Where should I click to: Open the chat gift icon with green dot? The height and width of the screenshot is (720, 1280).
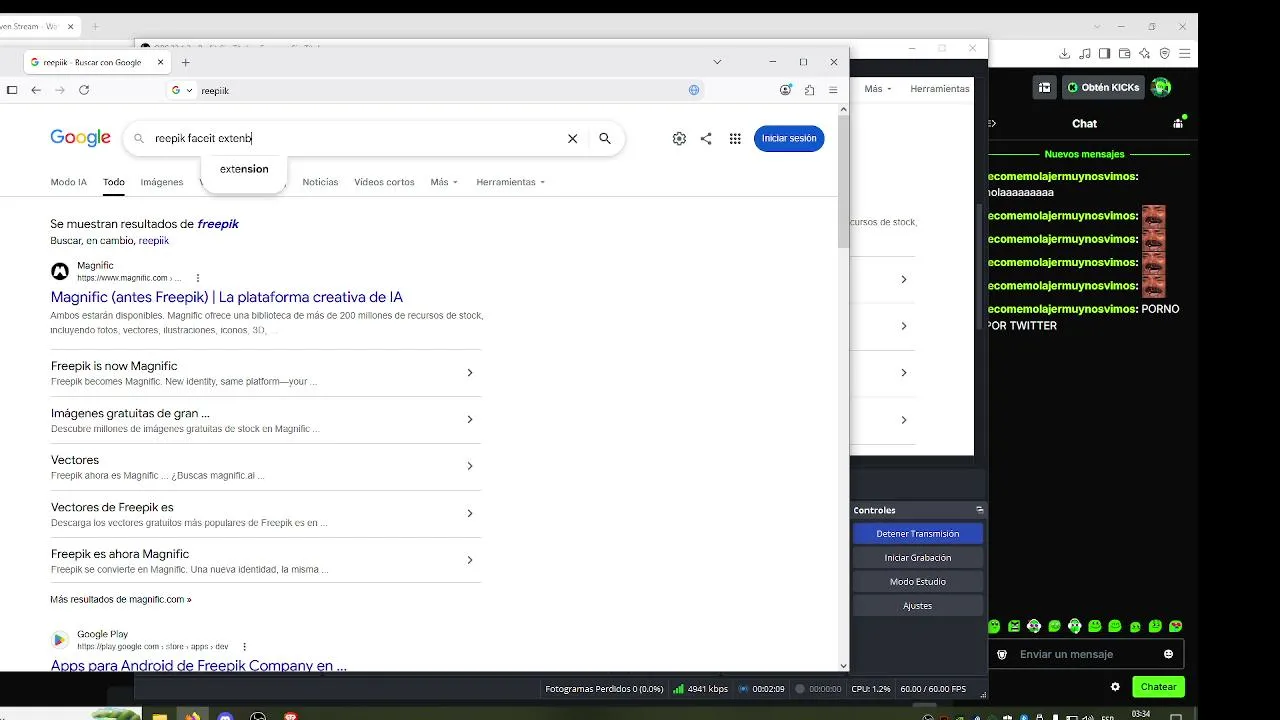click(1179, 123)
